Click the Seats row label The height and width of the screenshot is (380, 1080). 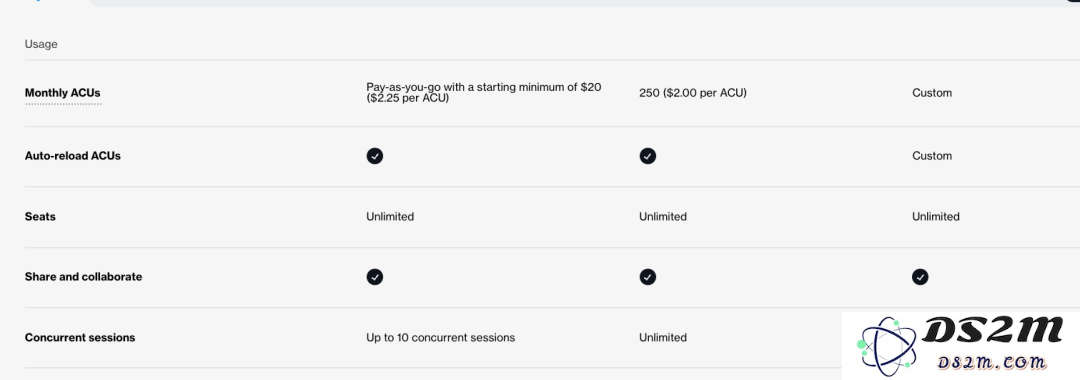pos(40,217)
